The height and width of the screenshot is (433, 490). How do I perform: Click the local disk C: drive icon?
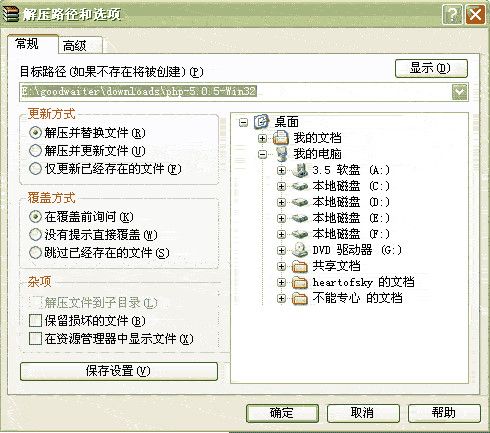300,186
